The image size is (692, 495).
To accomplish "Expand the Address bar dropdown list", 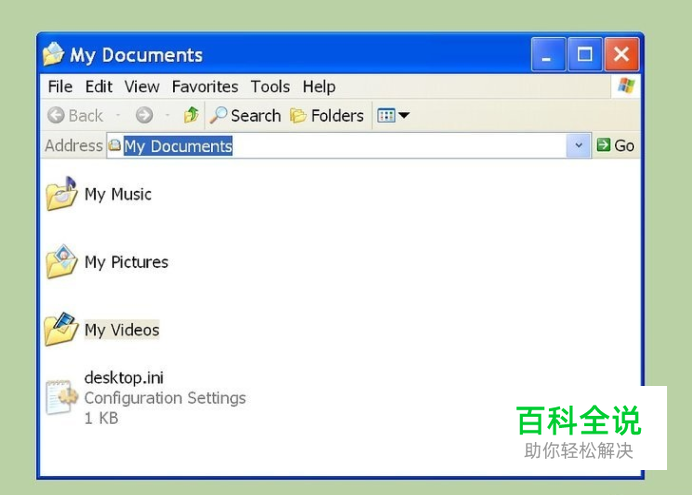I will click(579, 145).
